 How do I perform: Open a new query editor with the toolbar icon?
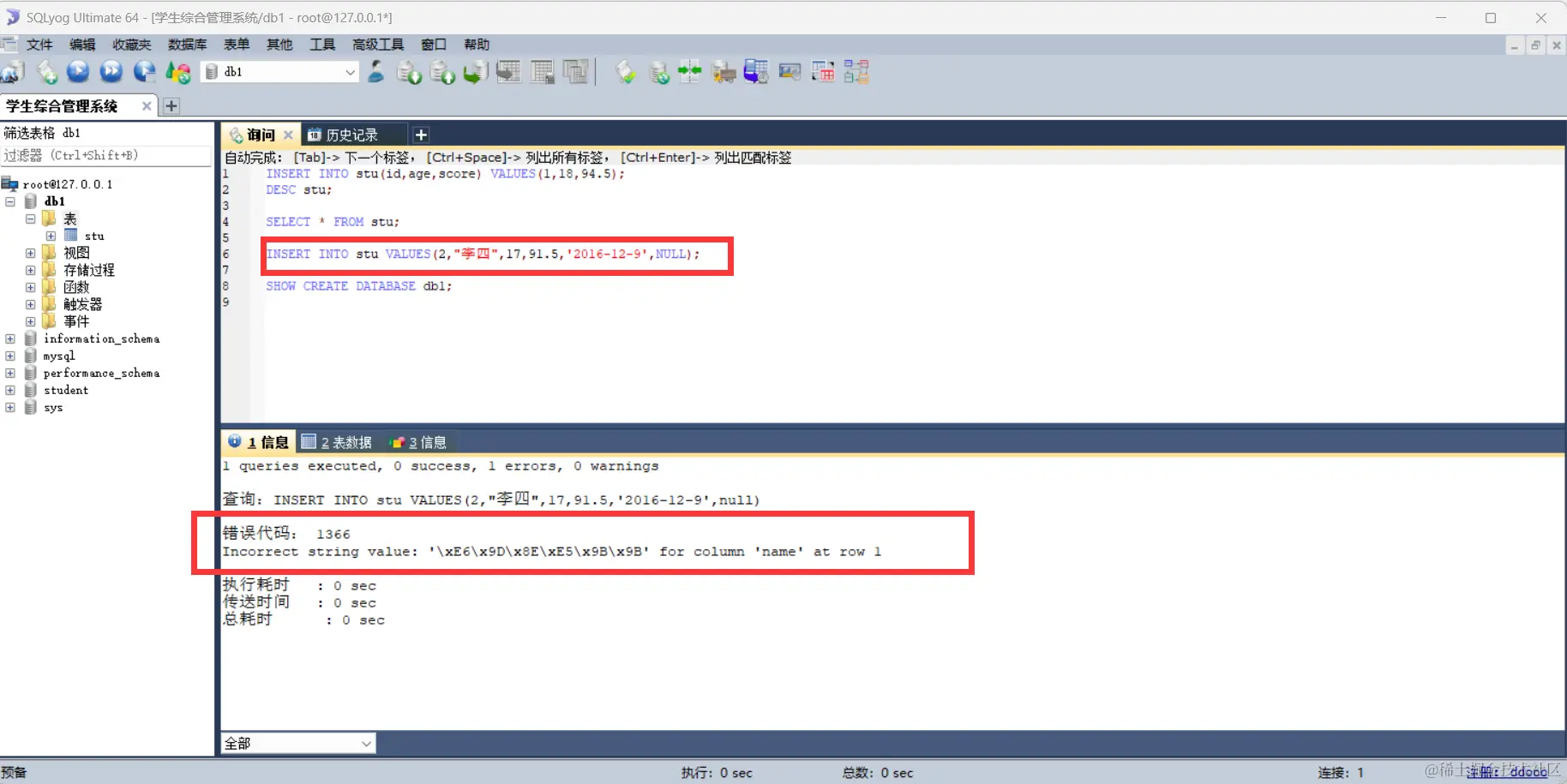[x=47, y=72]
